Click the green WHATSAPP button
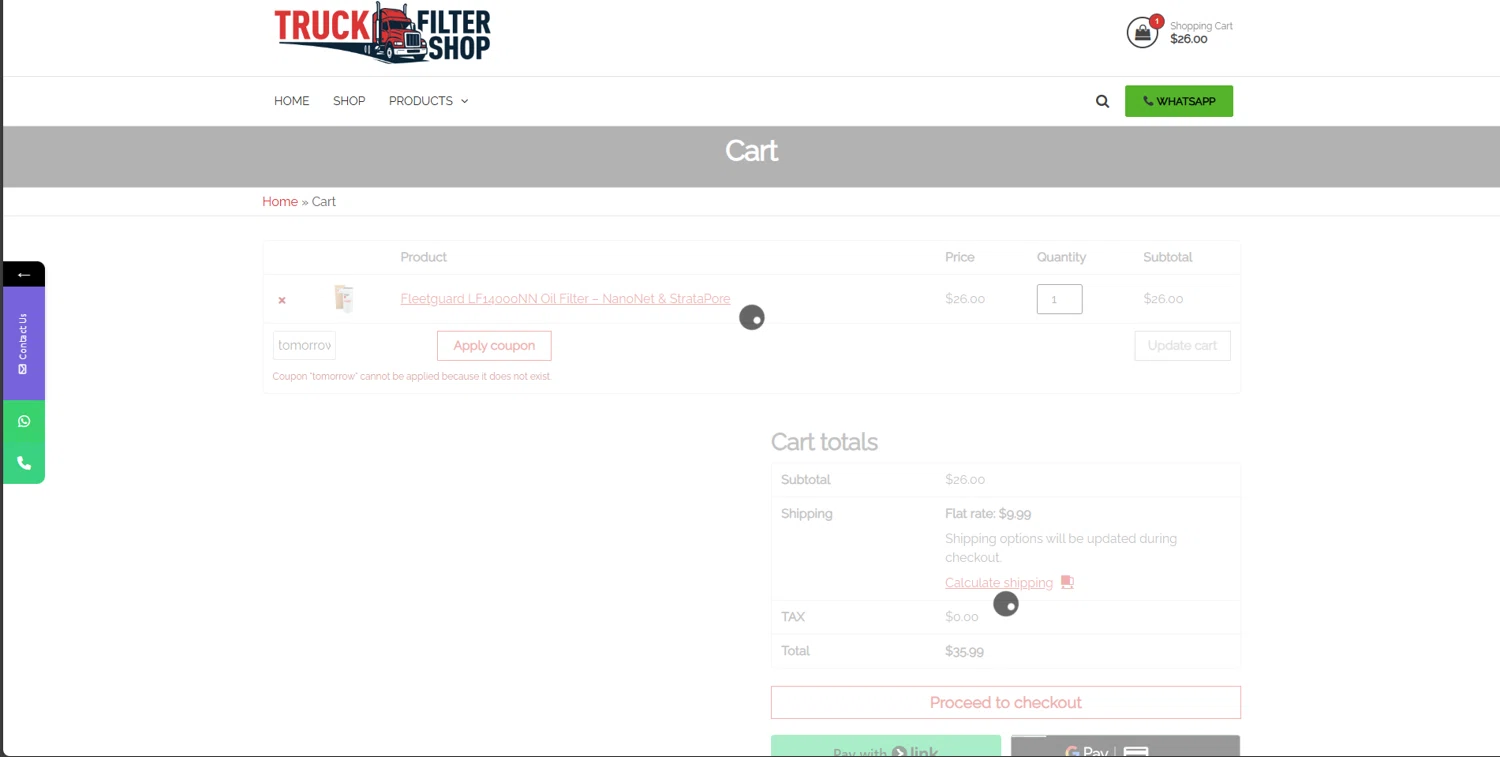The height and width of the screenshot is (757, 1500). point(1179,101)
